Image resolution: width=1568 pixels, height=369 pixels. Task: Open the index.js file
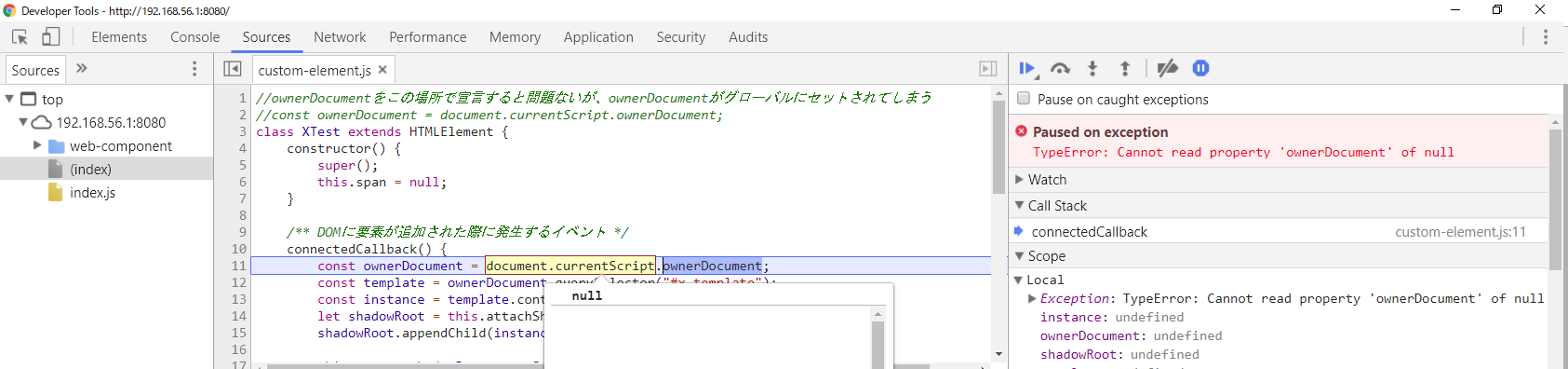(92, 192)
